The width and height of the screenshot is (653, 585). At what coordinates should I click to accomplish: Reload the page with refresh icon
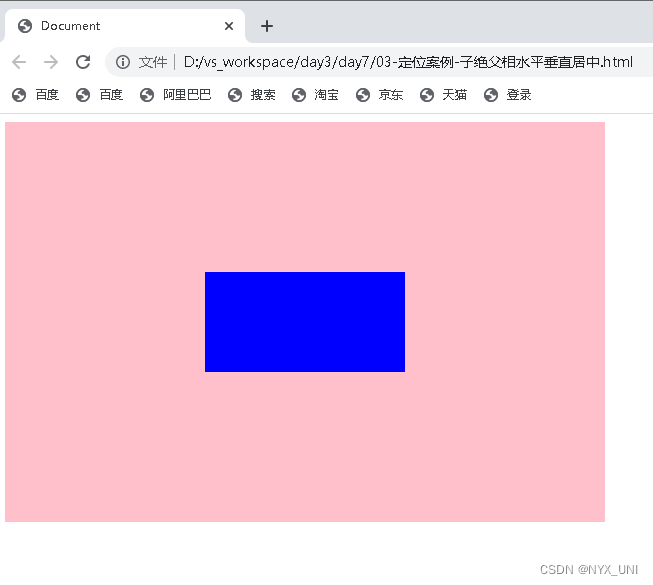click(83, 62)
